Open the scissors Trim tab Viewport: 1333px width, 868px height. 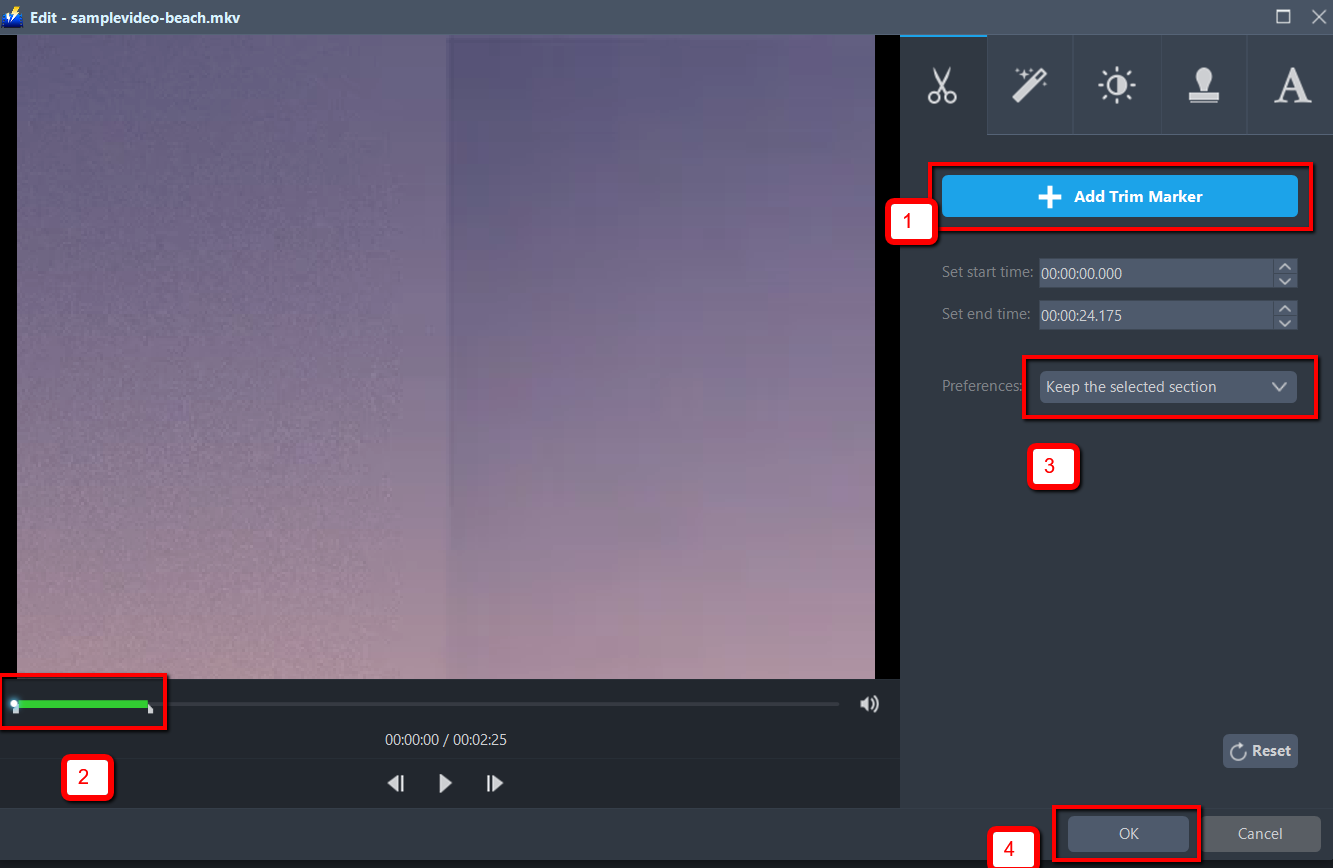tap(942, 86)
